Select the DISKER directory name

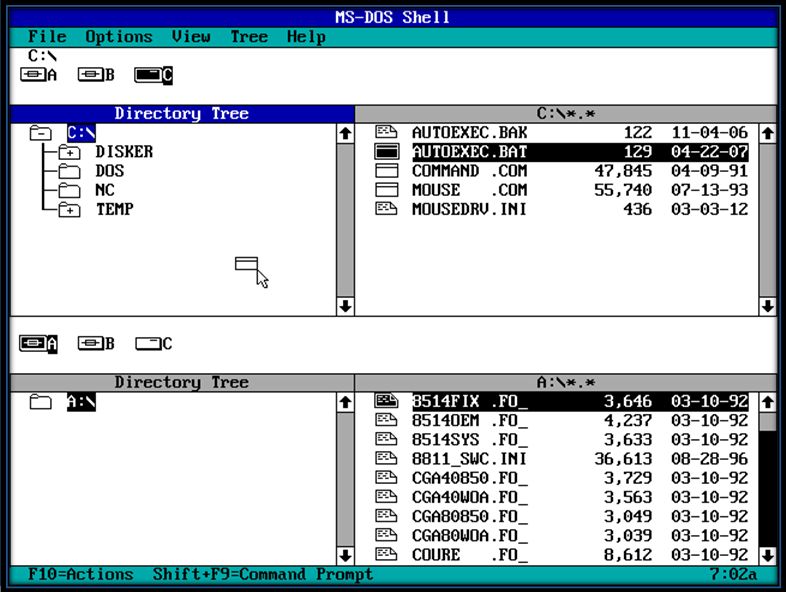124,152
